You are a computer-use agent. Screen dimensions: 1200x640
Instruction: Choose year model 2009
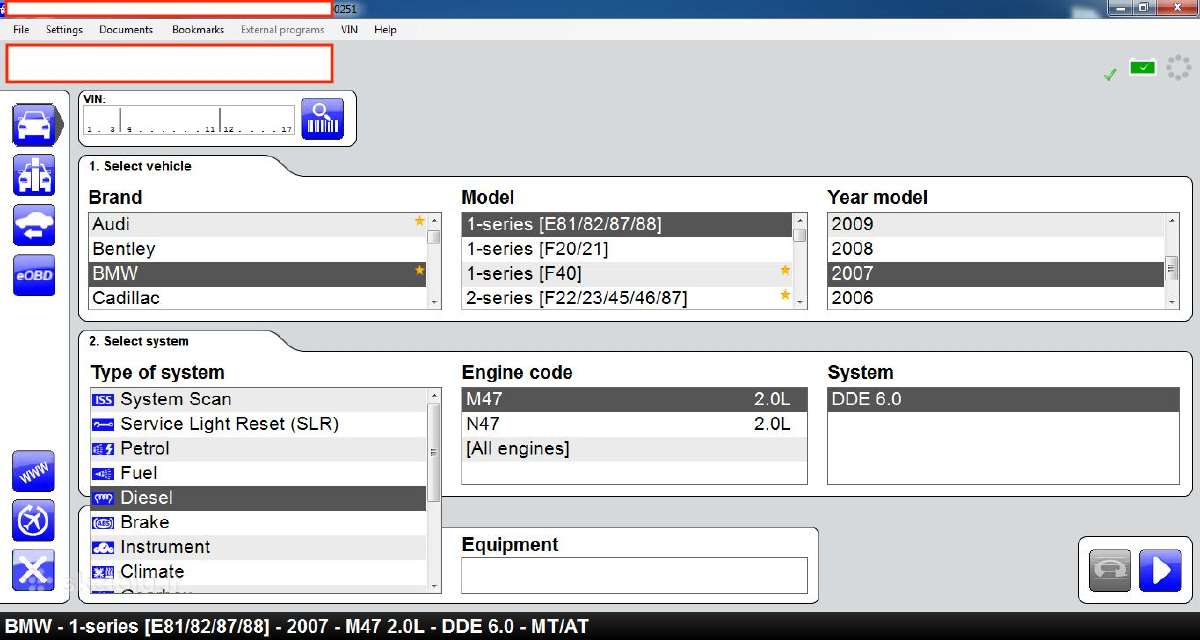(996, 224)
